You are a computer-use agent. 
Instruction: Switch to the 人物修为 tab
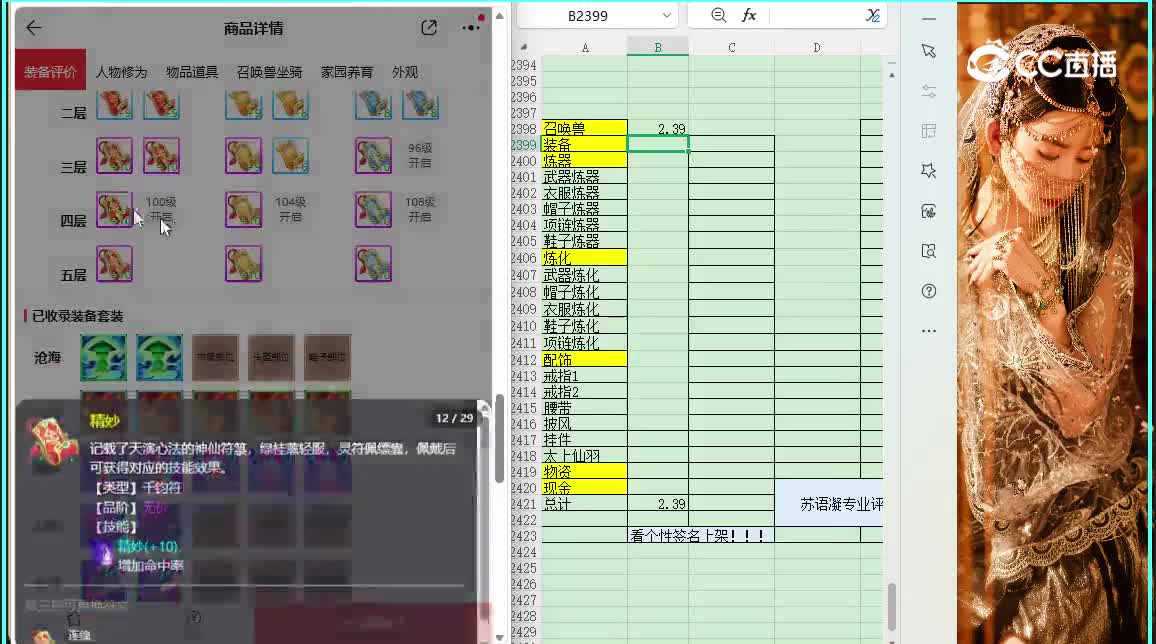coord(122,72)
